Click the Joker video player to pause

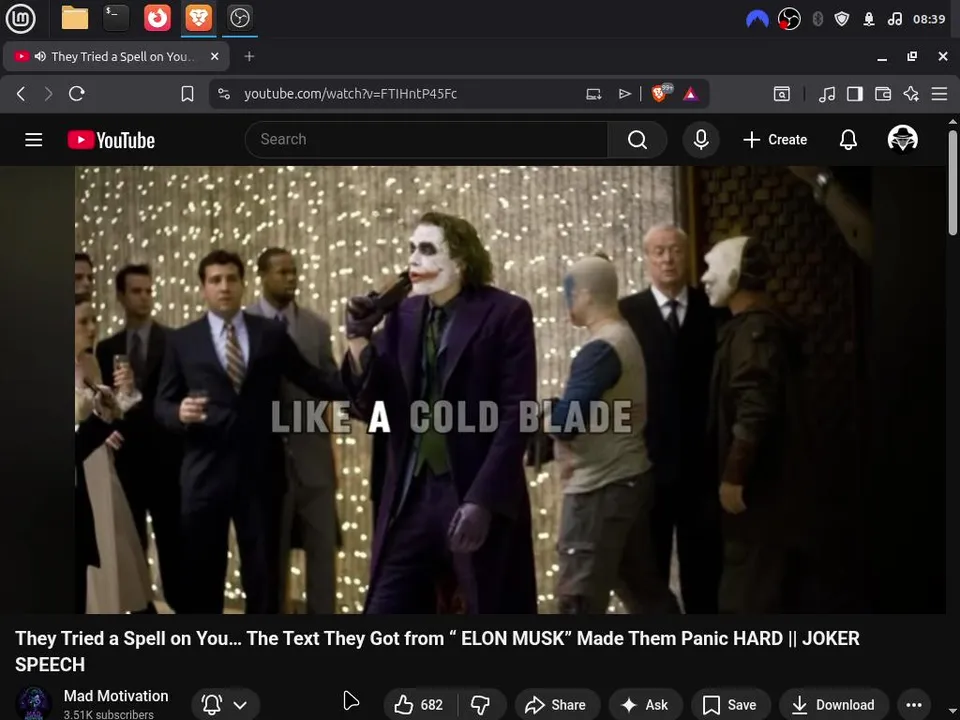coord(473,389)
